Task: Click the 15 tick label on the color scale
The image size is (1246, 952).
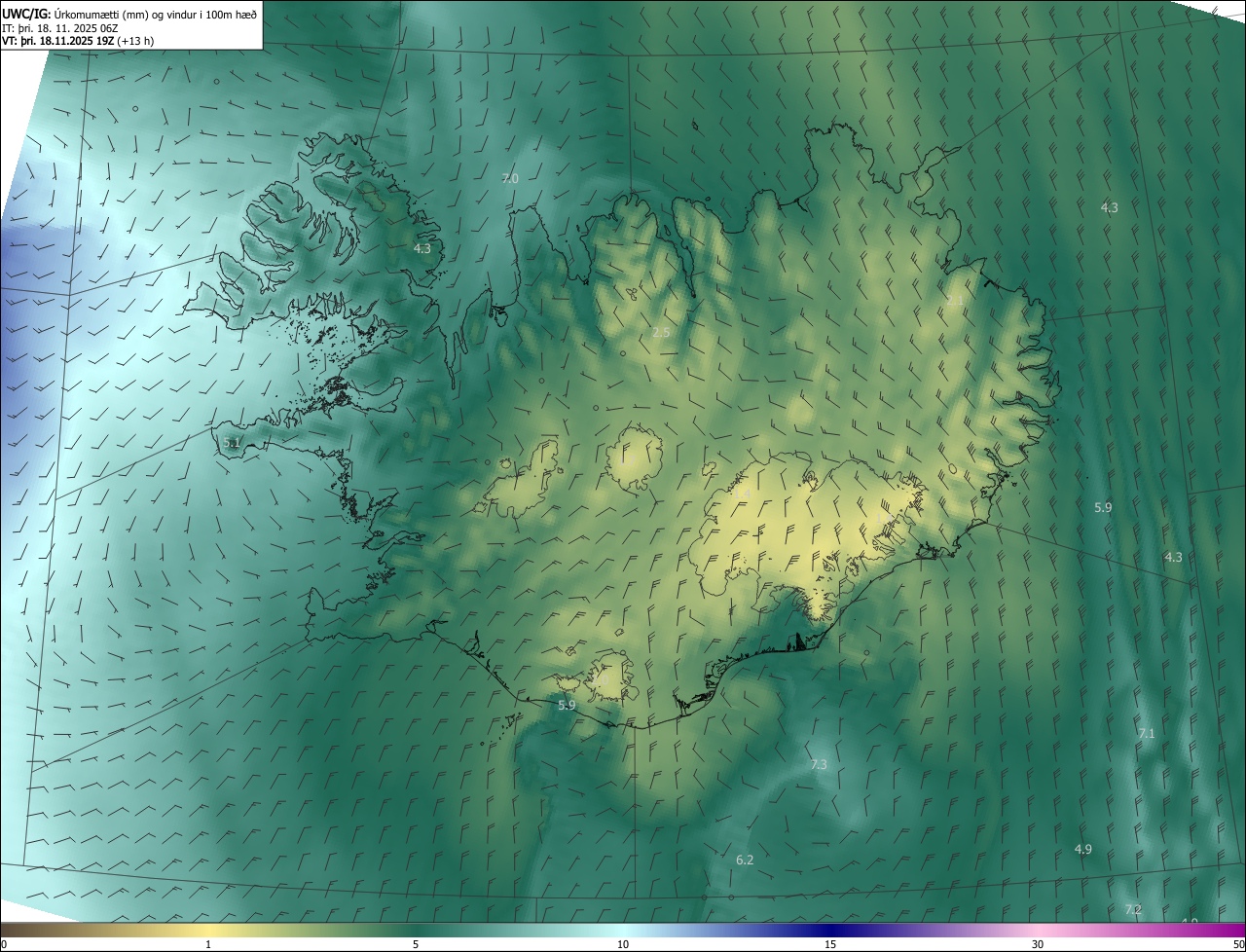Action: pyautogui.click(x=830, y=945)
